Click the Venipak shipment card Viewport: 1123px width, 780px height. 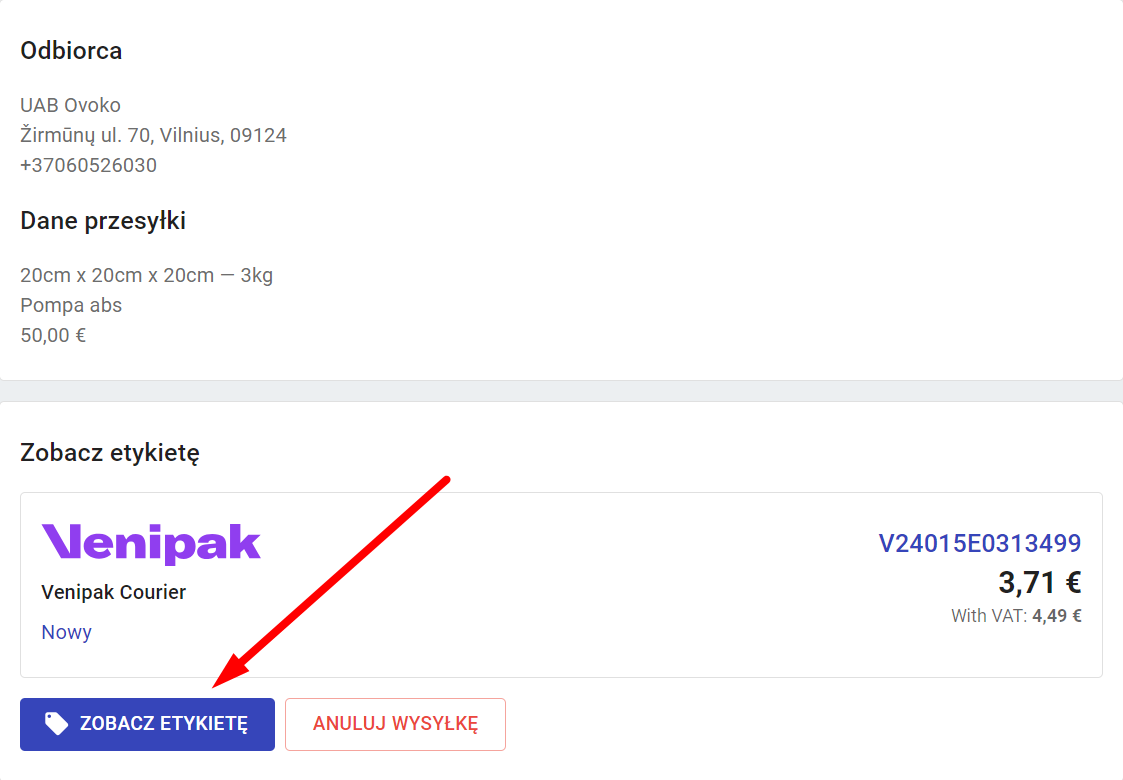562,585
